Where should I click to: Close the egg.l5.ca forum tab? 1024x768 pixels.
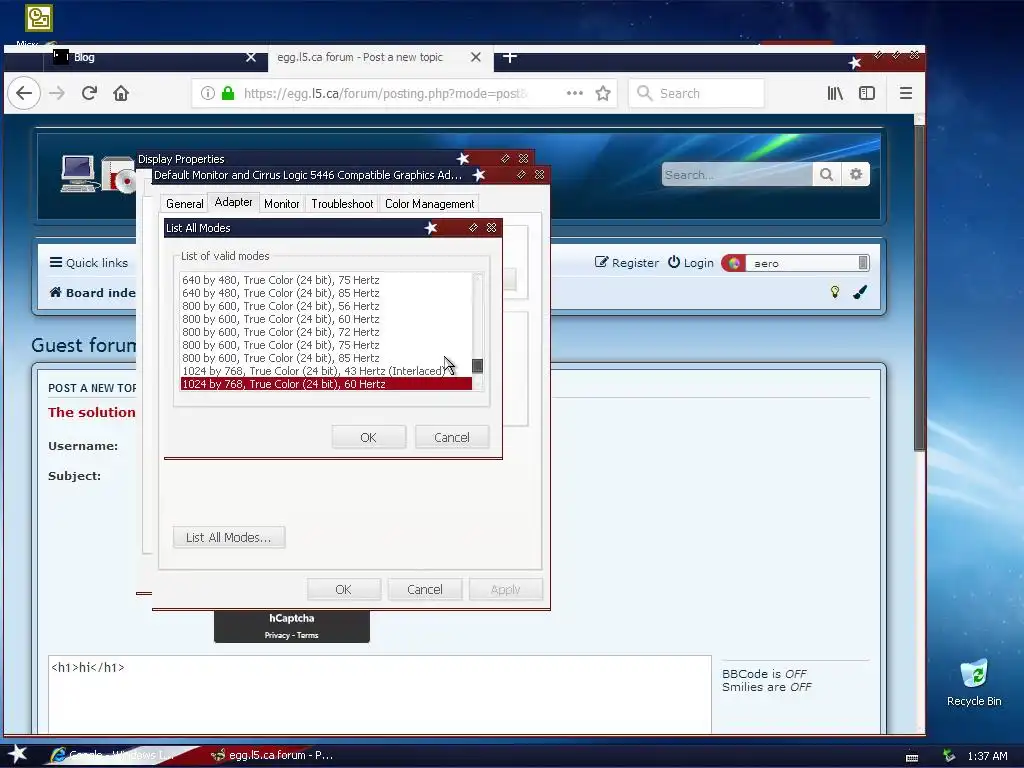[476, 57]
